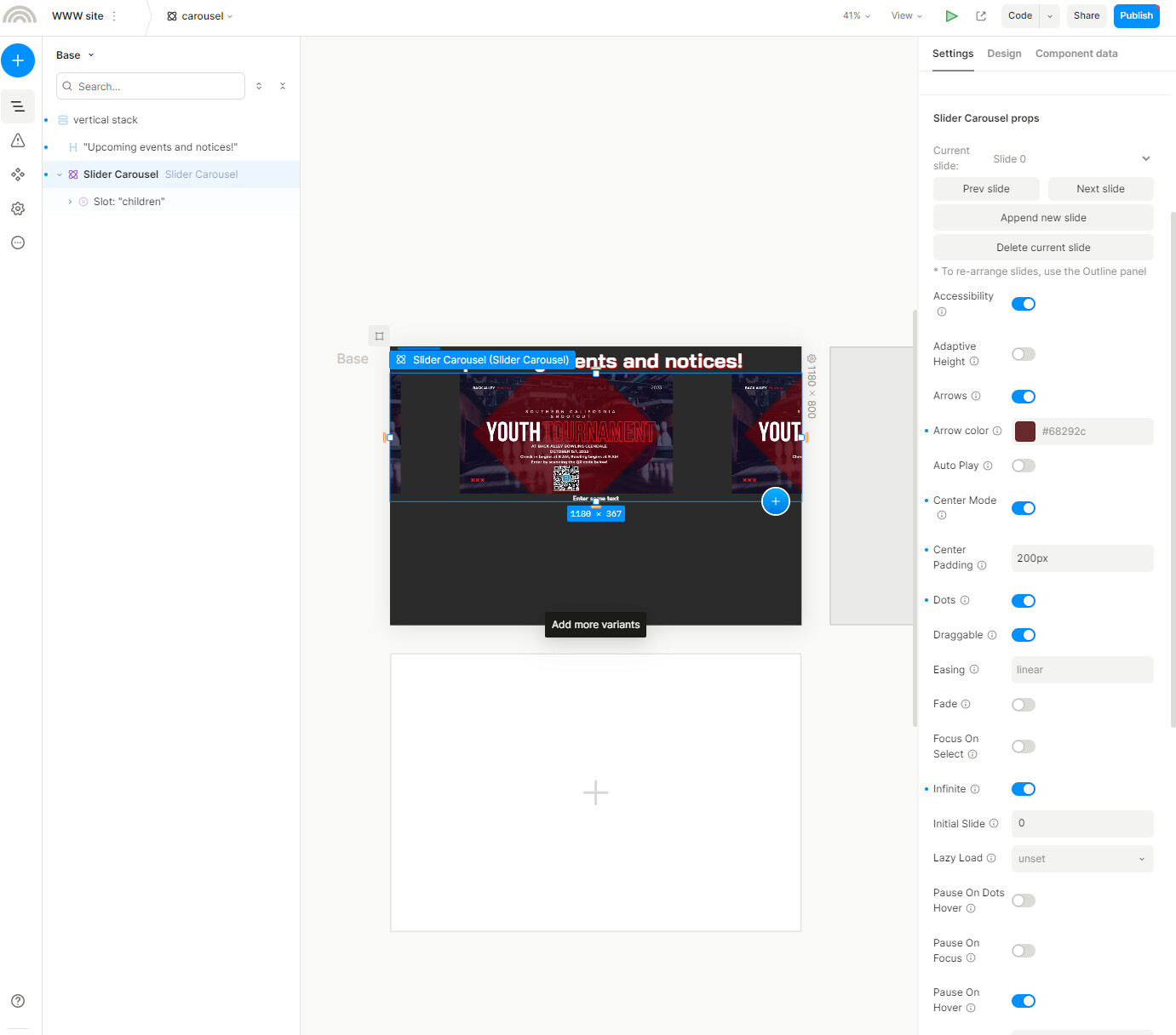Image resolution: width=1176 pixels, height=1035 pixels.
Task: Open the help question mark icon
Action: (18, 1001)
